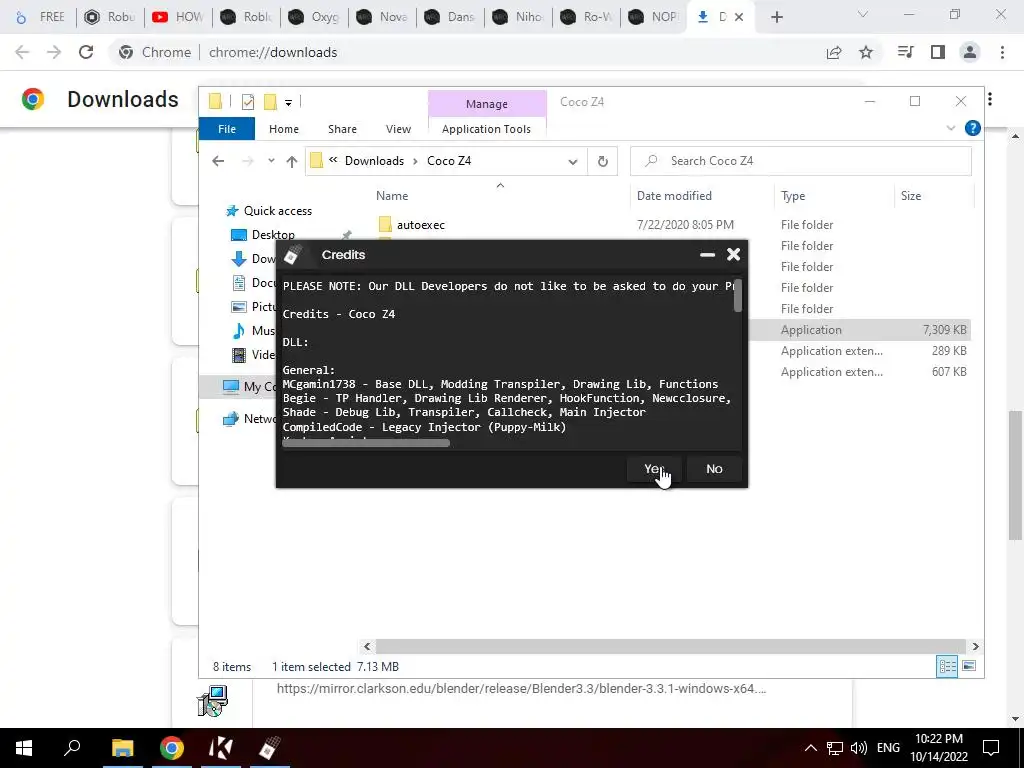Select the Manage contextual tab
Image resolution: width=1024 pixels, height=768 pixels.
click(x=487, y=104)
